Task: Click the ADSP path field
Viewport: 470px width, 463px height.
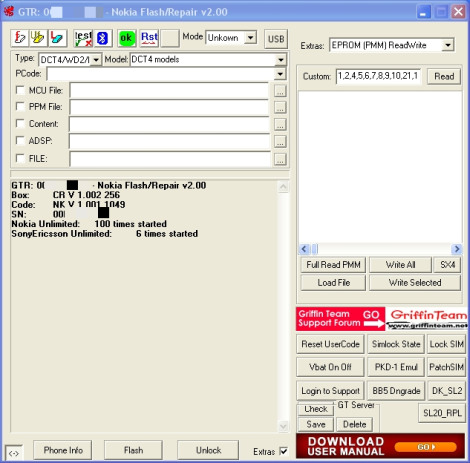Action: pos(169,141)
